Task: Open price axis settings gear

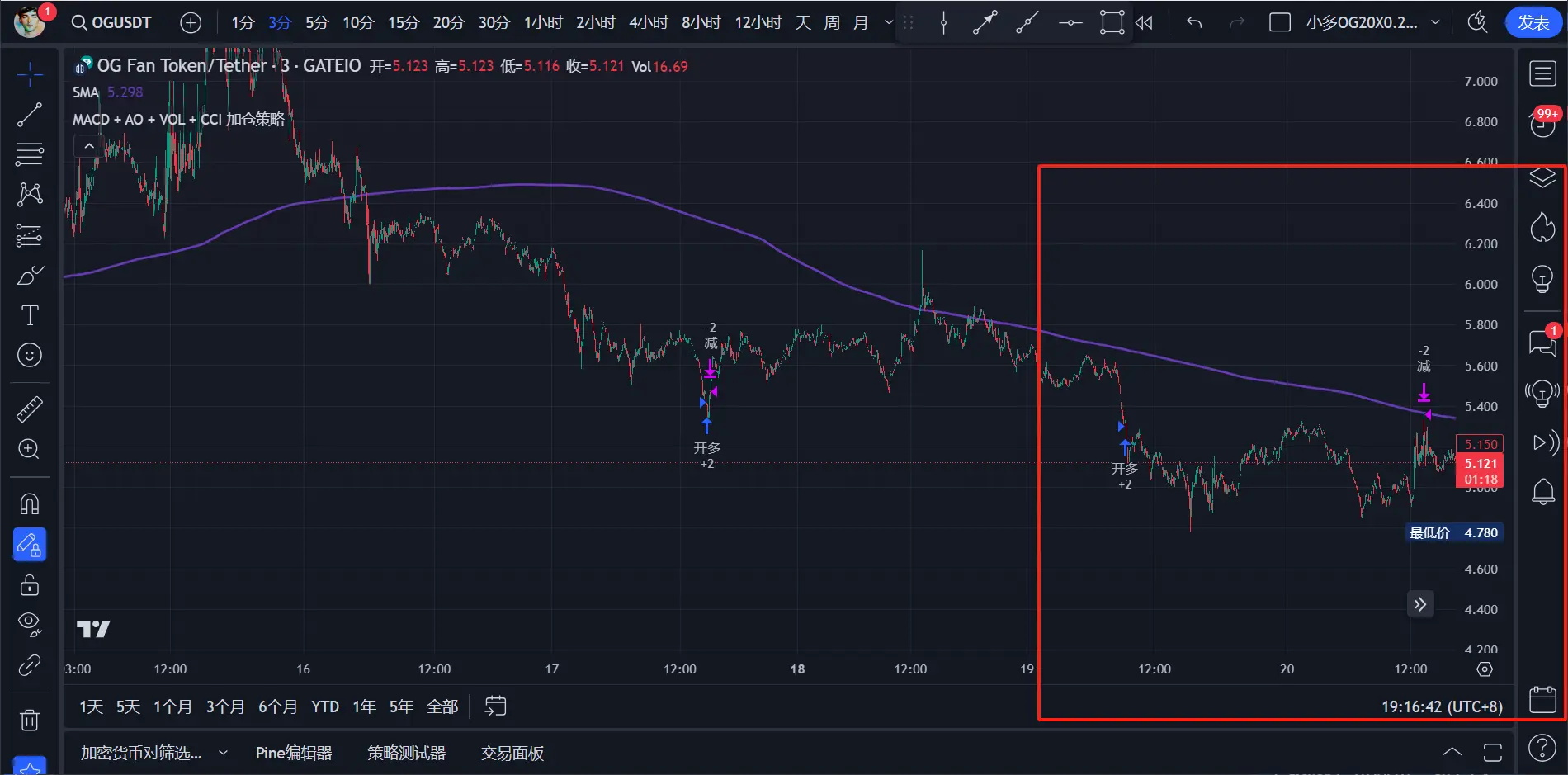Action: [x=1485, y=669]
